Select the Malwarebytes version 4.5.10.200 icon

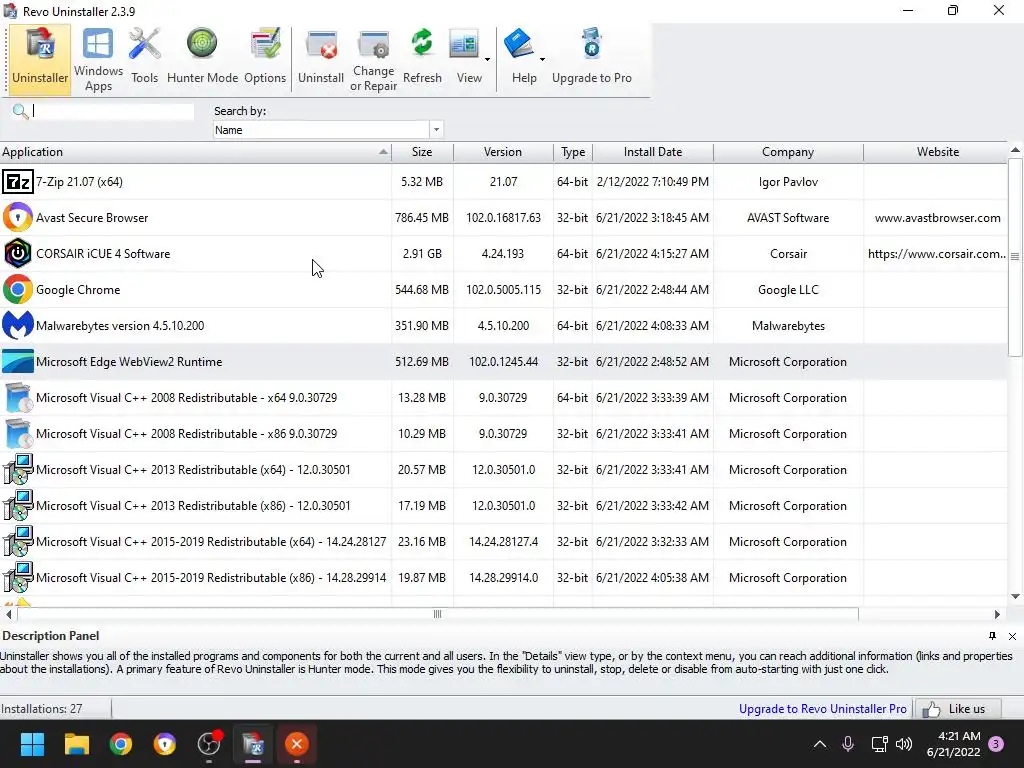pos(18,325)
